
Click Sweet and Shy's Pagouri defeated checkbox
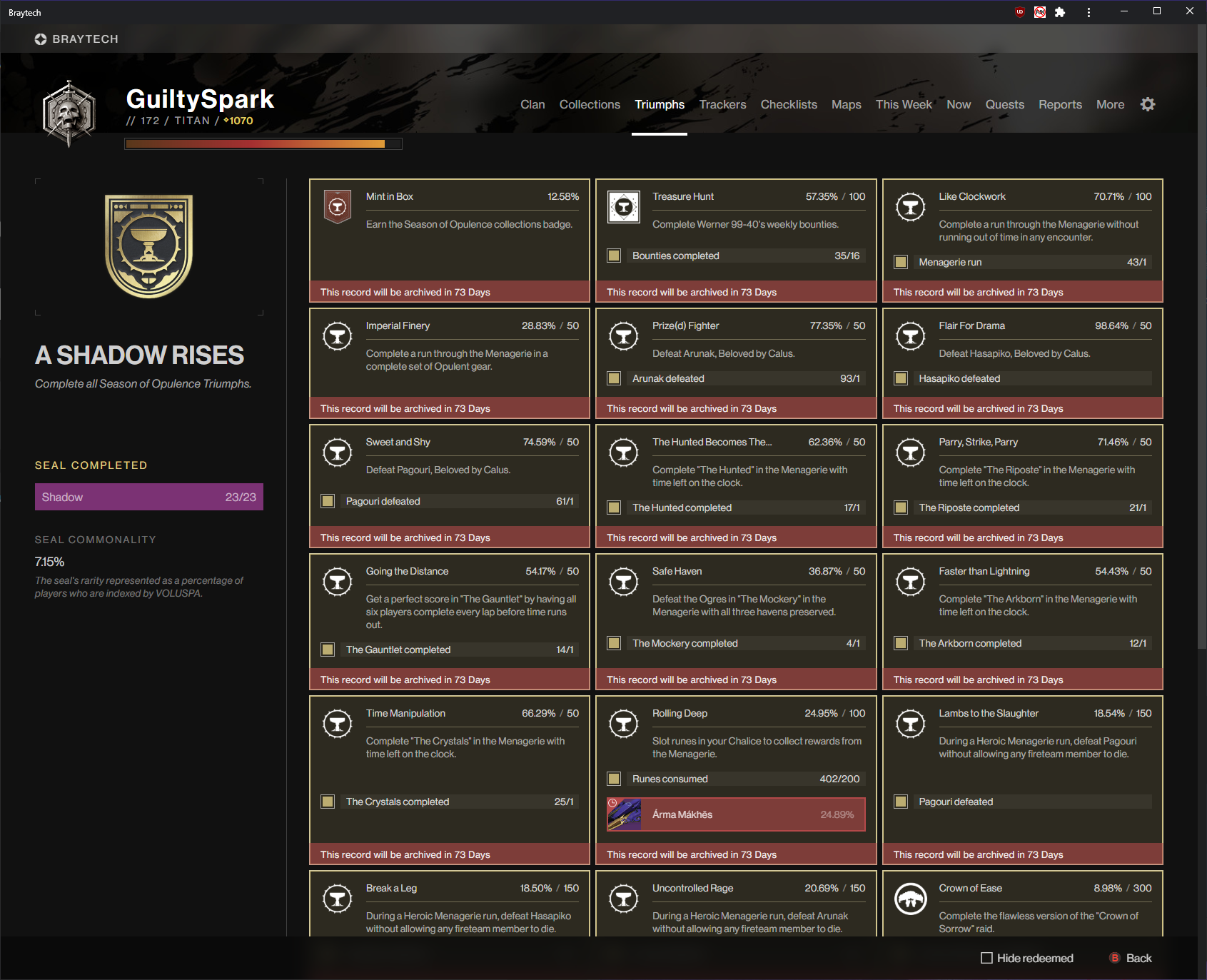[328, 501]
